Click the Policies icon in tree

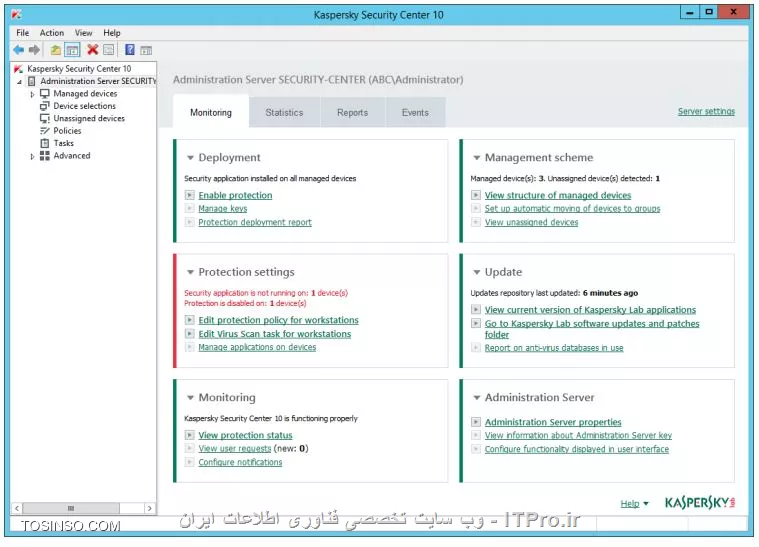click(x=45, y=131)
